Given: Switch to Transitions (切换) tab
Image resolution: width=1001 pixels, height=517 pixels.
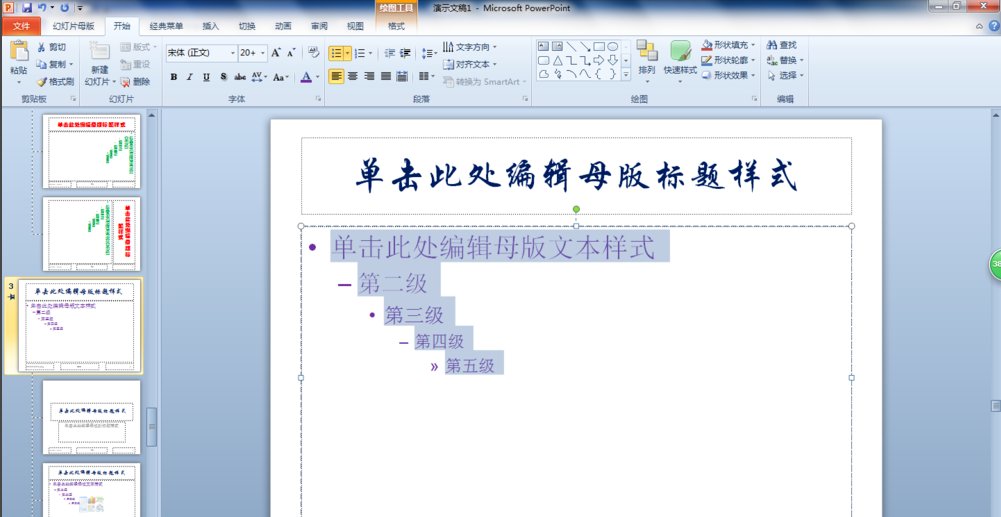Looking at the screenshot, I should 247,26.
